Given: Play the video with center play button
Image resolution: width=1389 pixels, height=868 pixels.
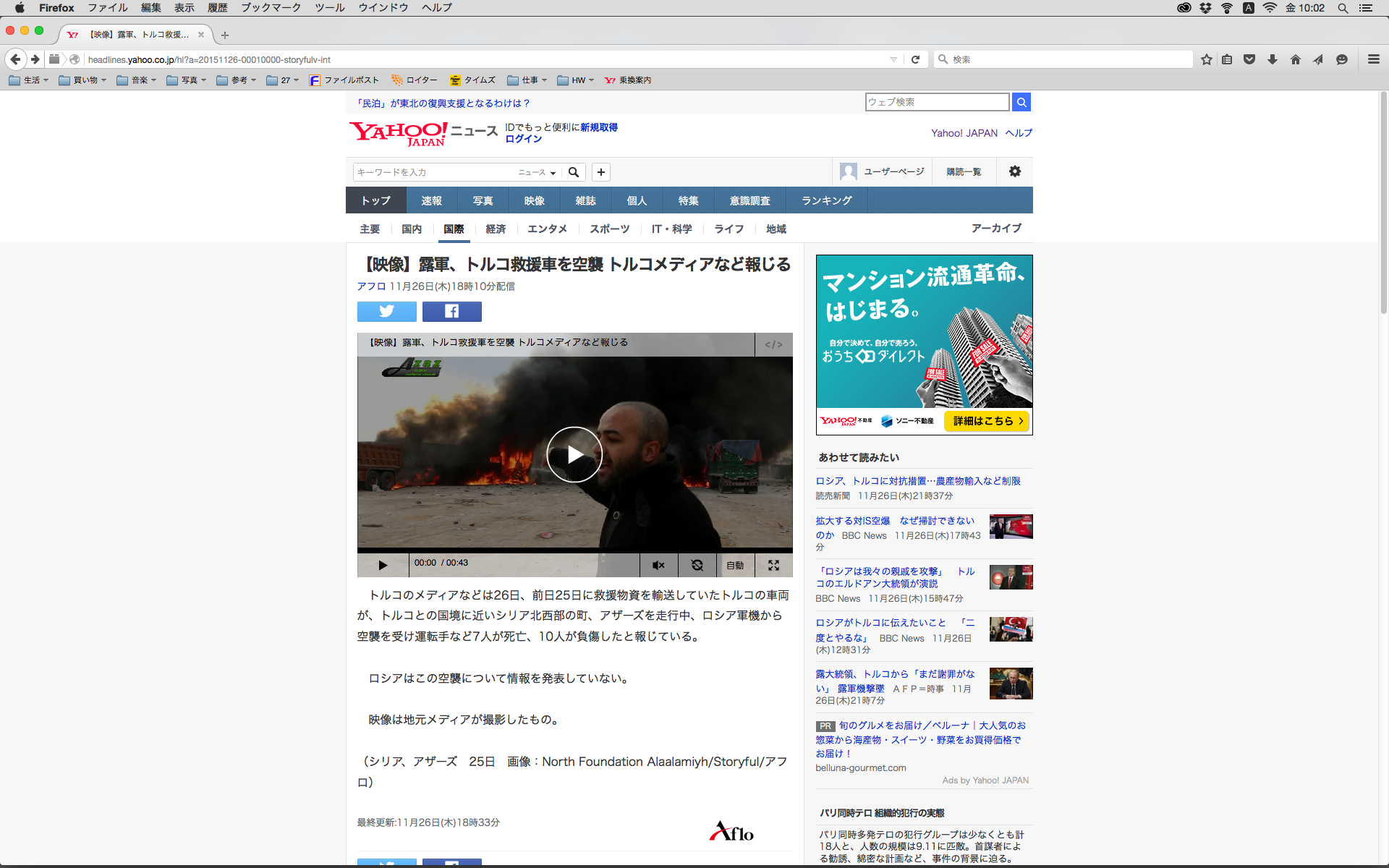Looking at the screenshot, I should pos(574,454).
